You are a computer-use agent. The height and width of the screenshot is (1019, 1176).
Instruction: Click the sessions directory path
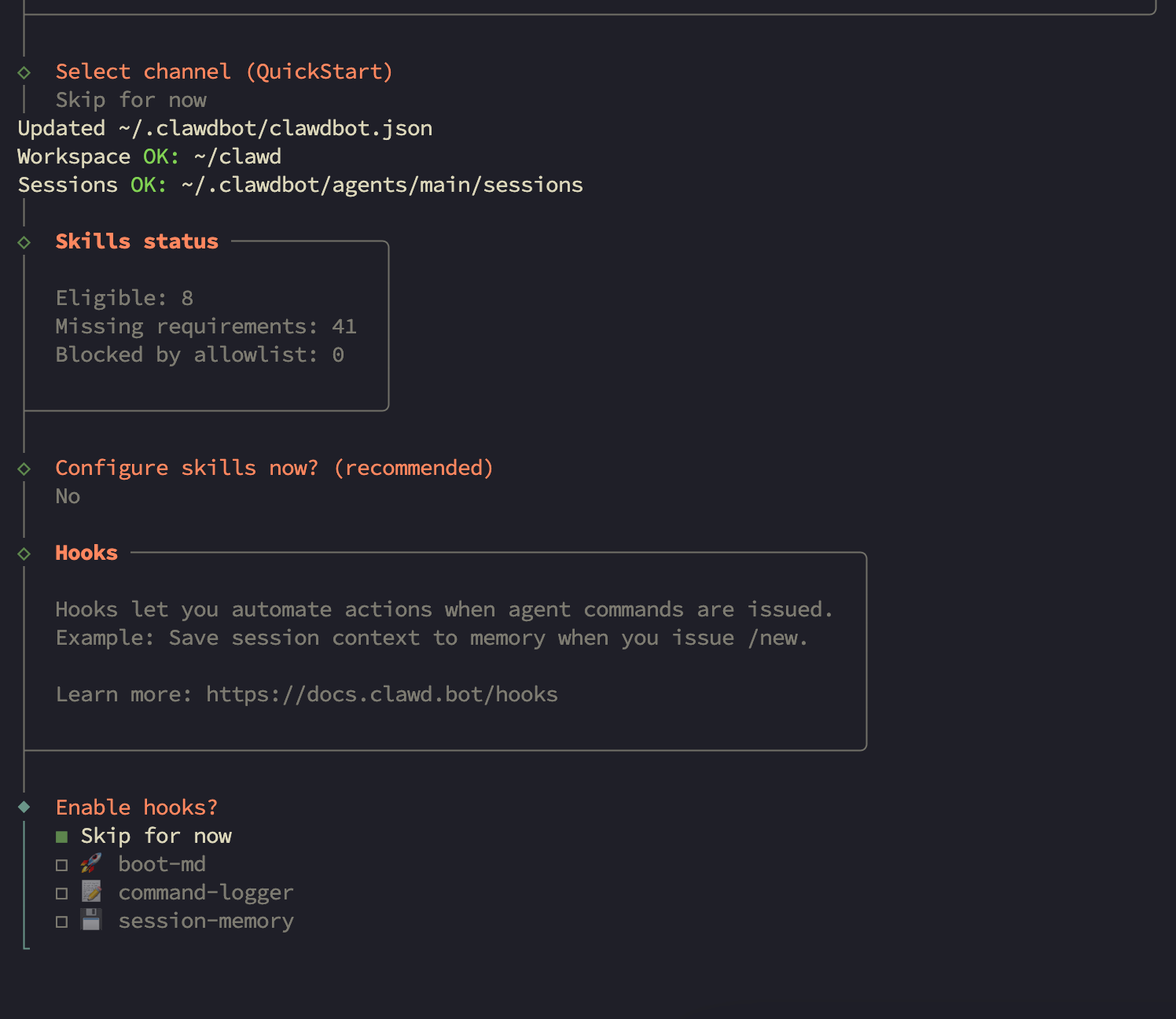[382, 185]
